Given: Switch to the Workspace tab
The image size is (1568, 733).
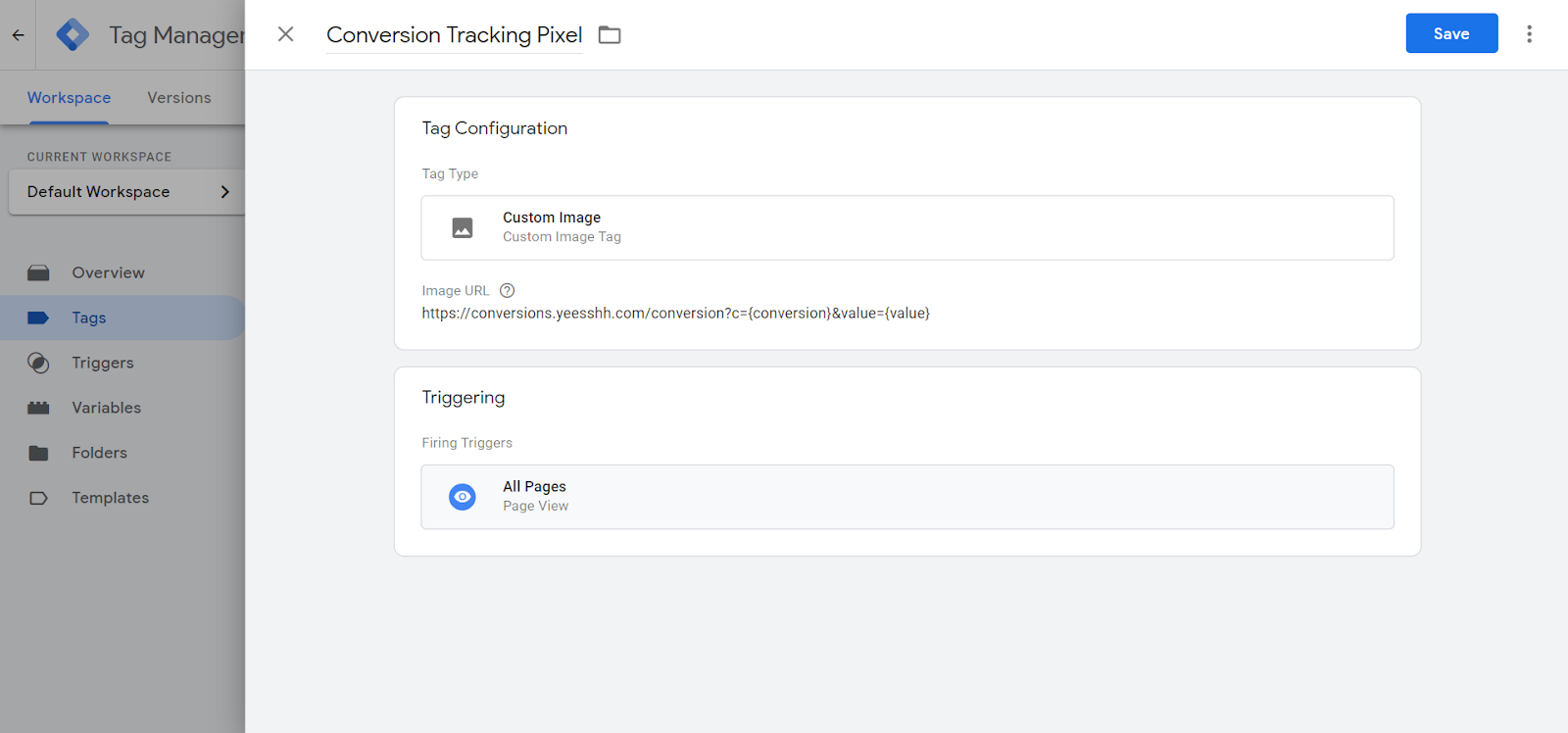Looking at the screenshot, I should click(69, 98).
